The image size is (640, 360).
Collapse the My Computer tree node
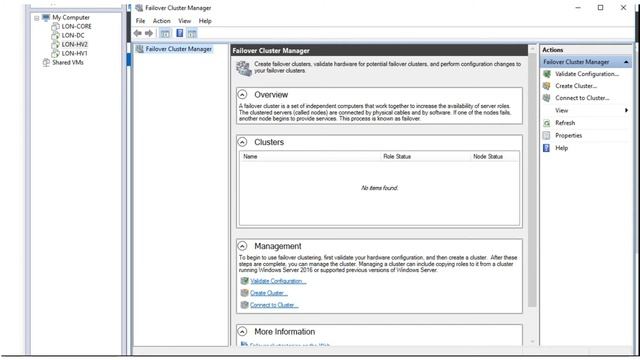click(37, 18)
